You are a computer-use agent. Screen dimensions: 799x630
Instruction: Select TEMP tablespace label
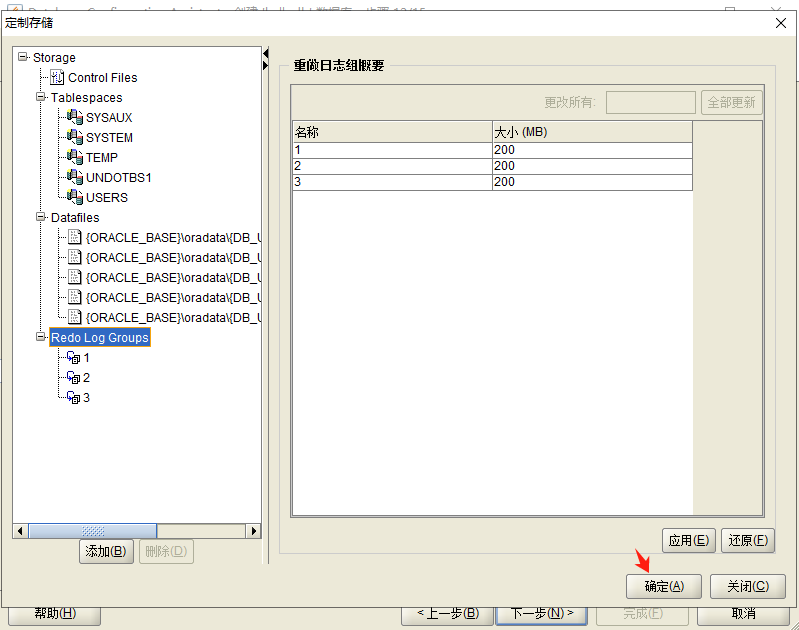102,158
